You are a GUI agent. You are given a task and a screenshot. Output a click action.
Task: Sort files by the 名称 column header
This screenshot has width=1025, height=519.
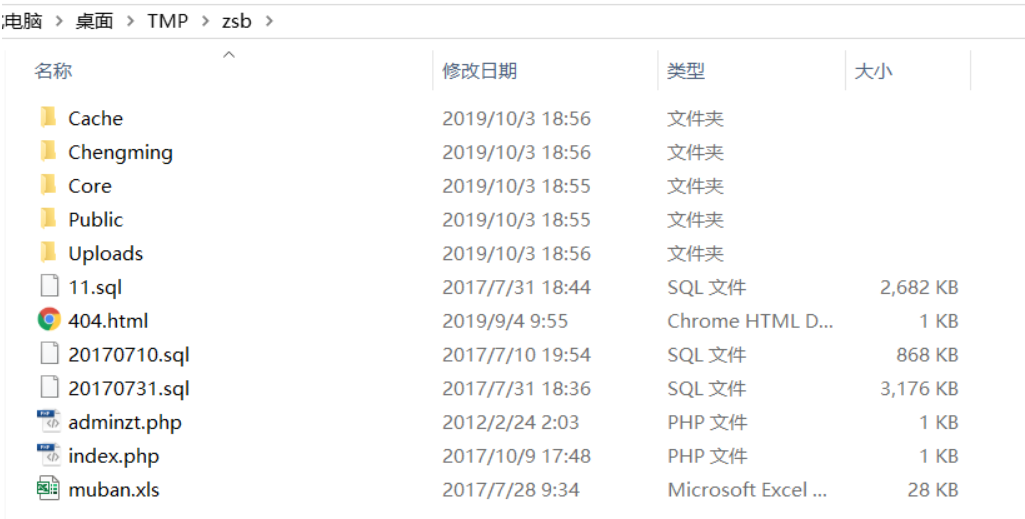[x=54, y=71]
